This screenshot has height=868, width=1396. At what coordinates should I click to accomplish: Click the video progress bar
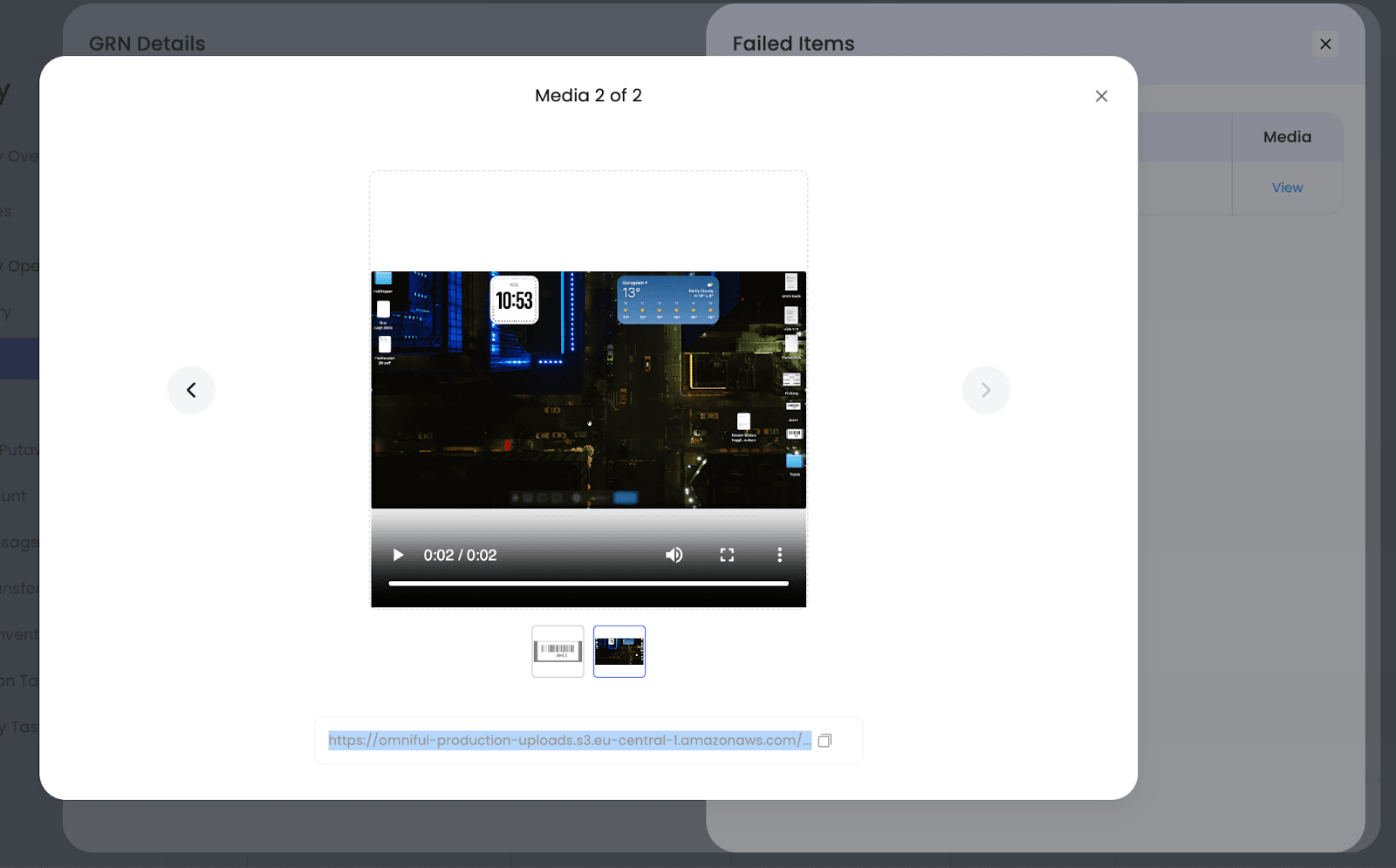tap(588, 583)
